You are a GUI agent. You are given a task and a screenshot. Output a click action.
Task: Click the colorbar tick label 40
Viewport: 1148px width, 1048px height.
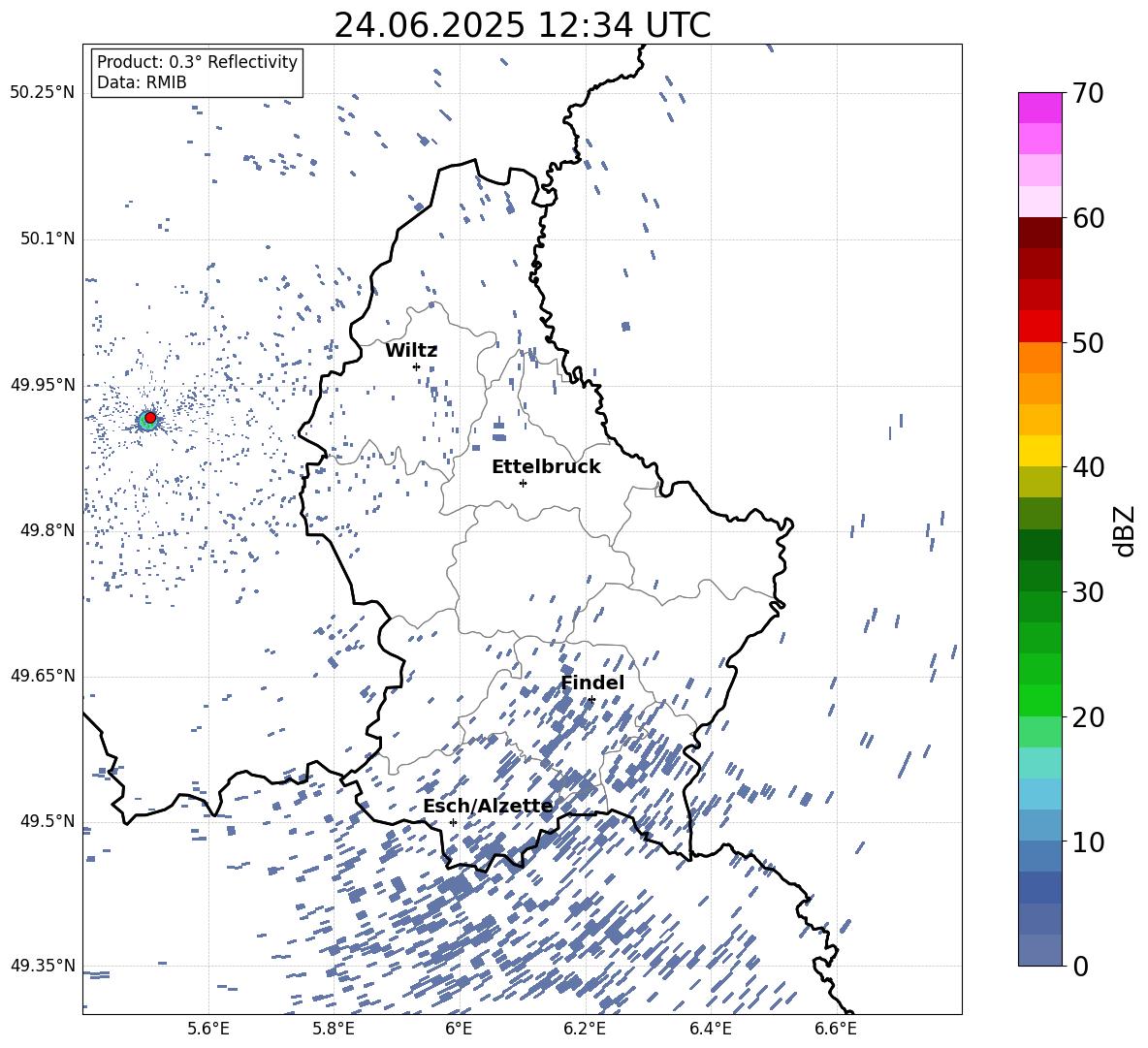pos(1088,467)
